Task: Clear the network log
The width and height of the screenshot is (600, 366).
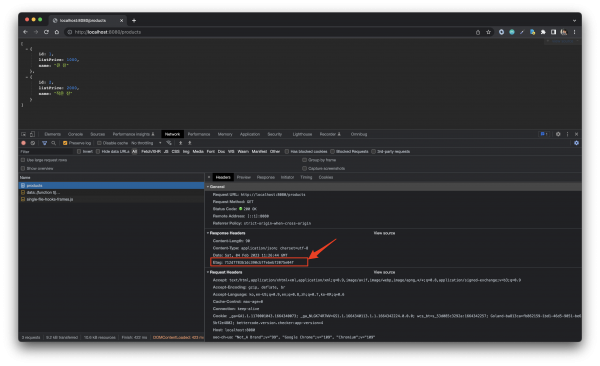Action: (x=33, y=143)
